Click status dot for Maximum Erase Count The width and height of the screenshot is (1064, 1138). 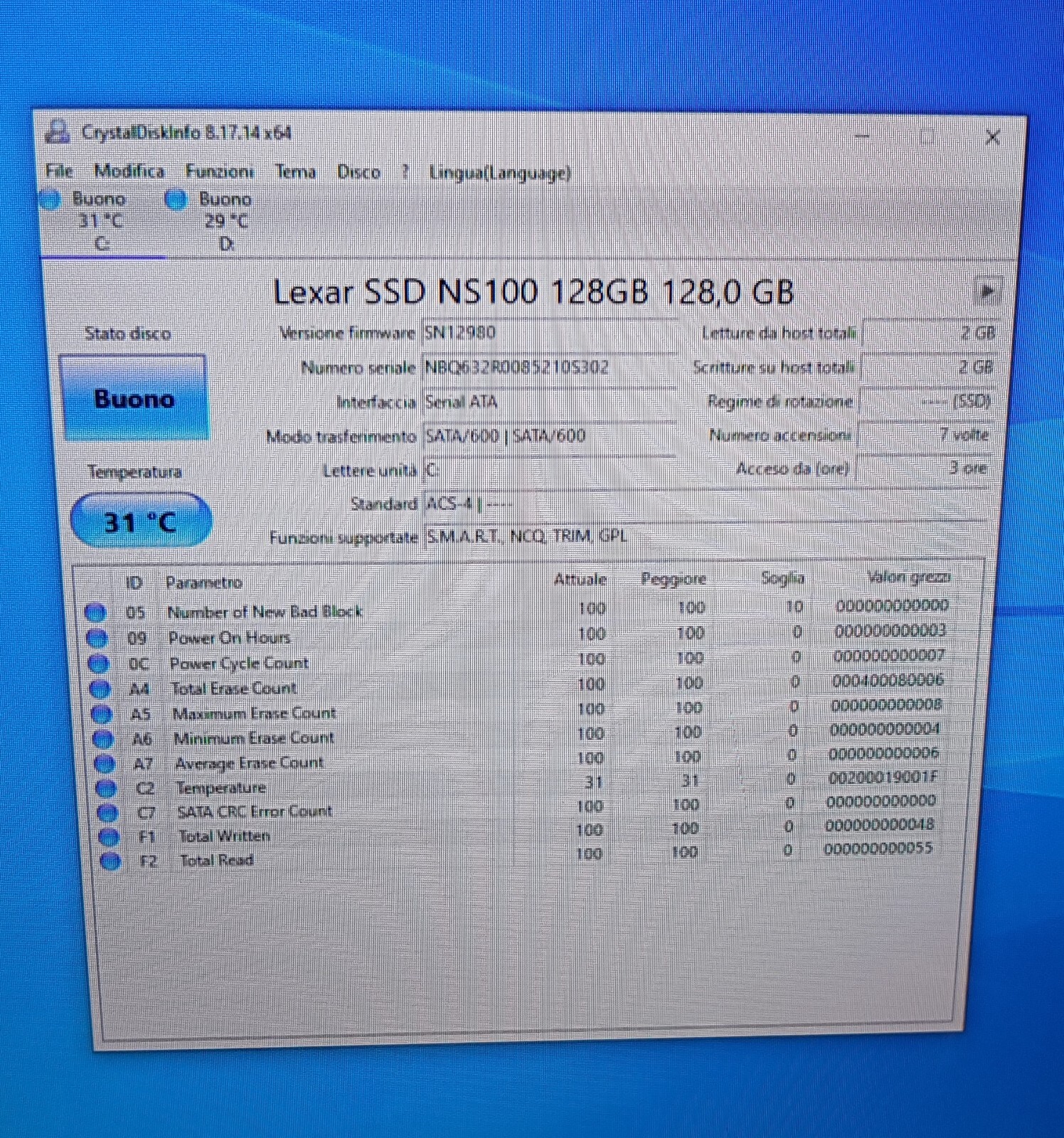(102, 713)
